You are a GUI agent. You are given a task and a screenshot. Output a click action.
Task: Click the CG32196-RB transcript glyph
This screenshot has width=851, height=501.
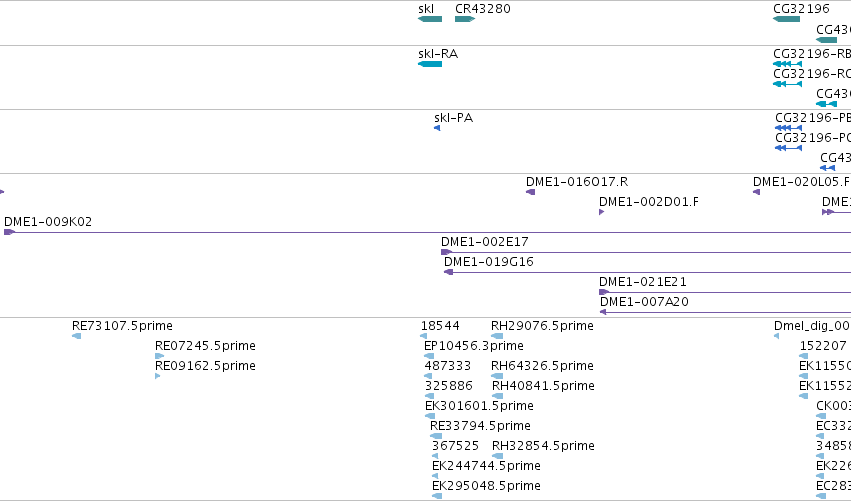pos(788,64)
